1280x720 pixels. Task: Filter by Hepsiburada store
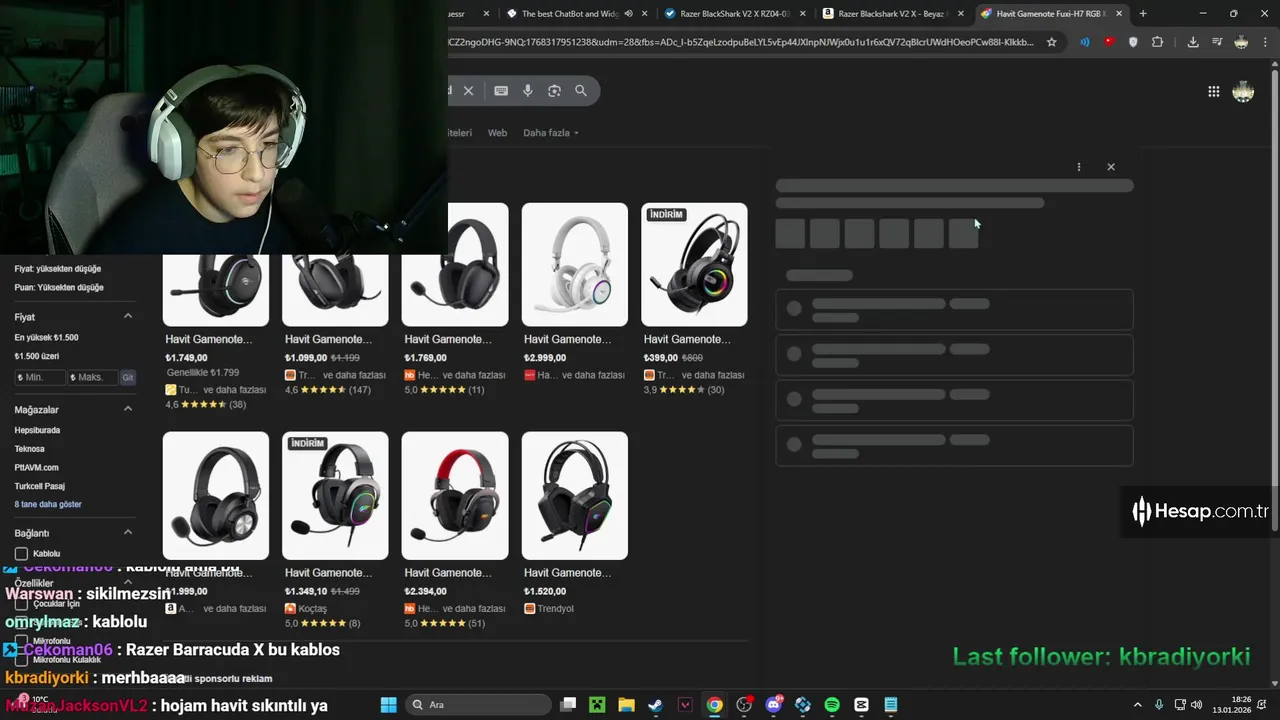point(37,430)
